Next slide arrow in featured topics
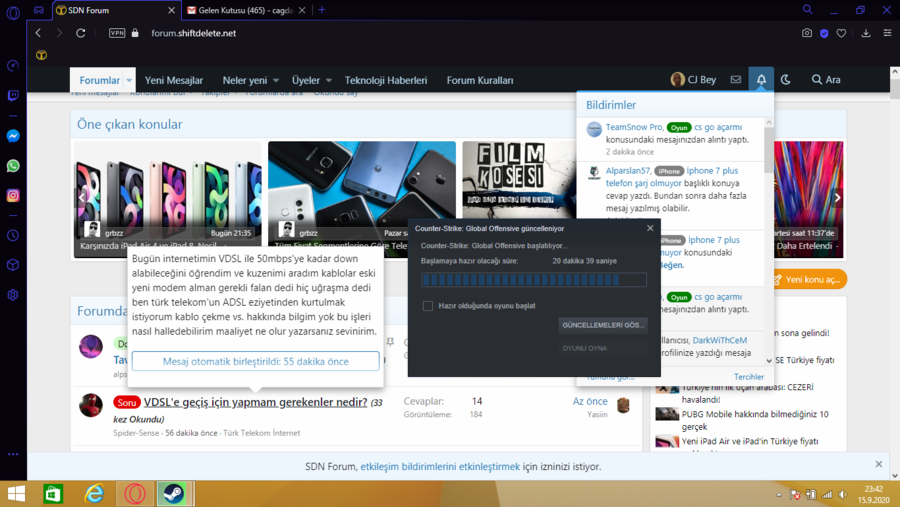900x507 pixels. pos(837,198)
